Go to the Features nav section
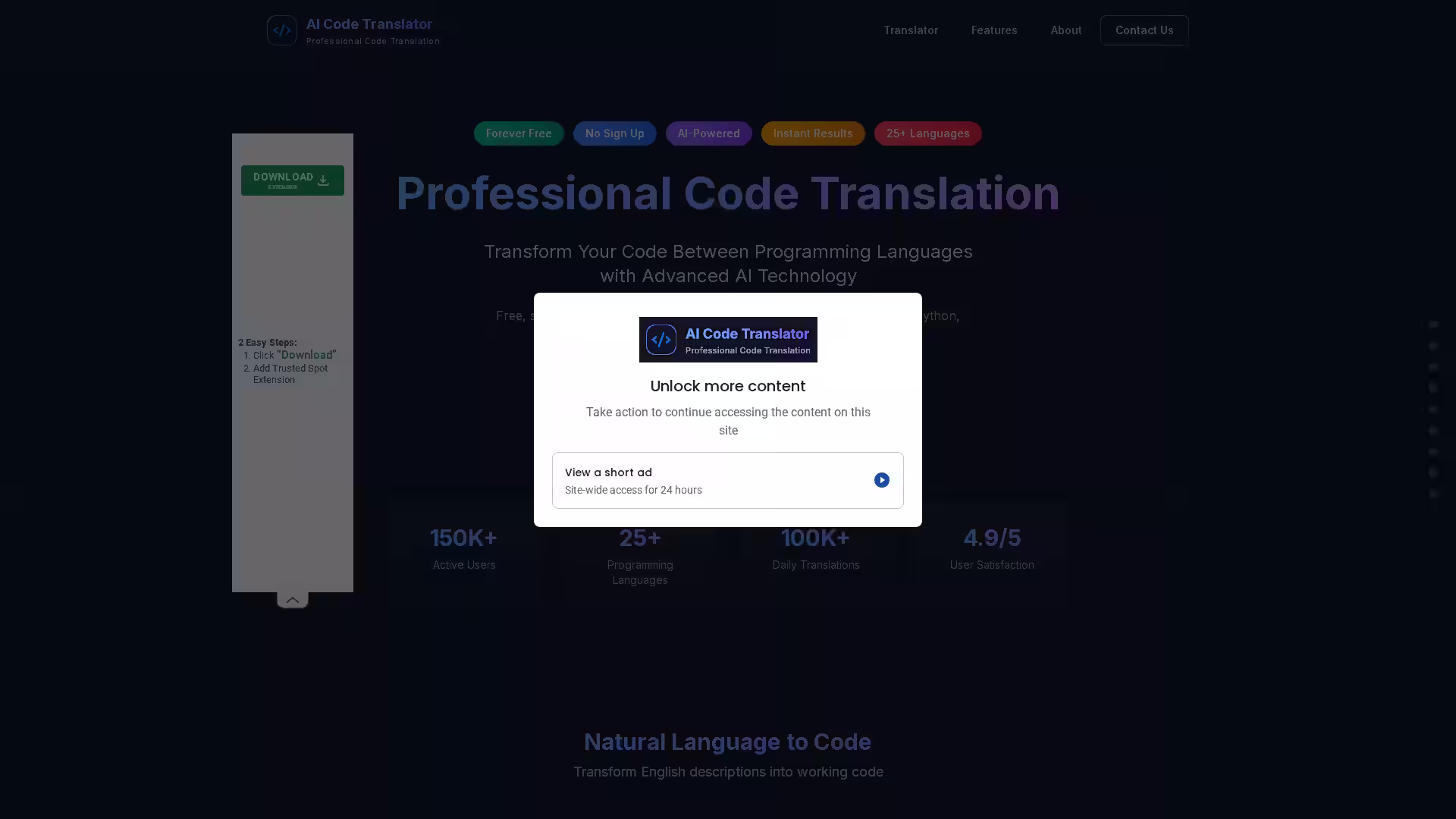The width and height of the screenshot is (1456, 819). click(x=993, y=30)
